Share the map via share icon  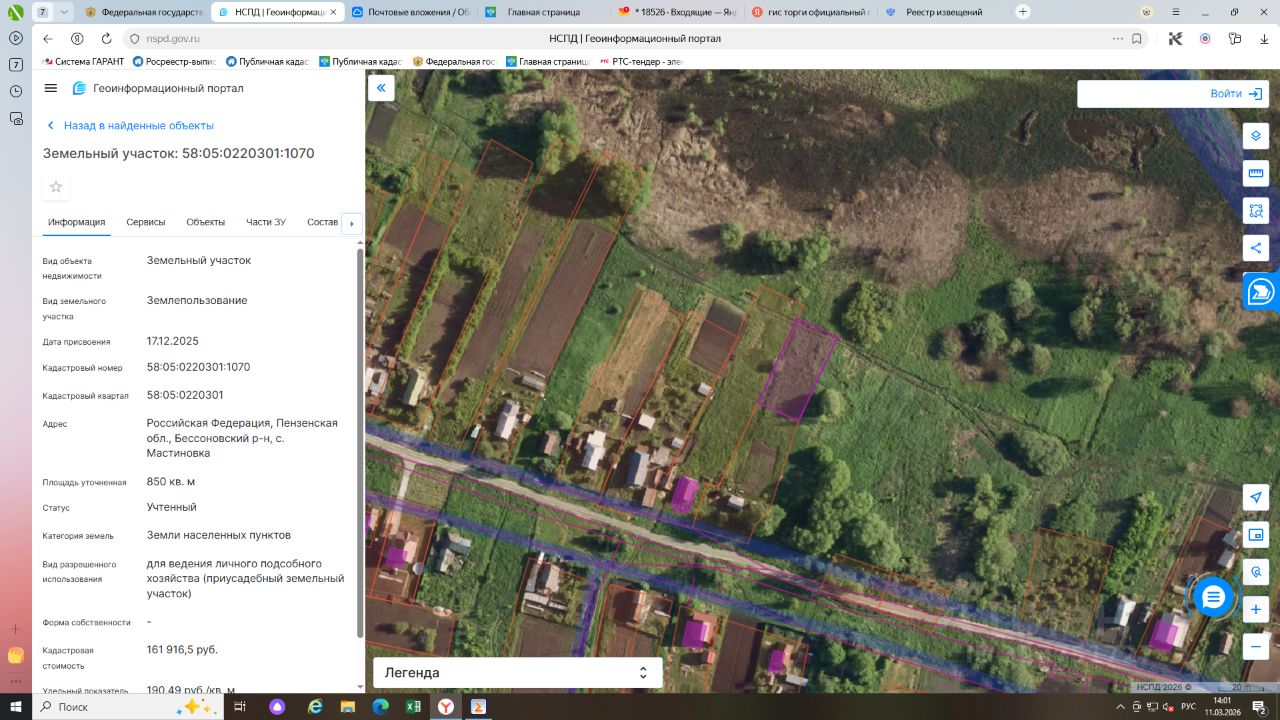pyautogui.click(x=1256, y=248)
